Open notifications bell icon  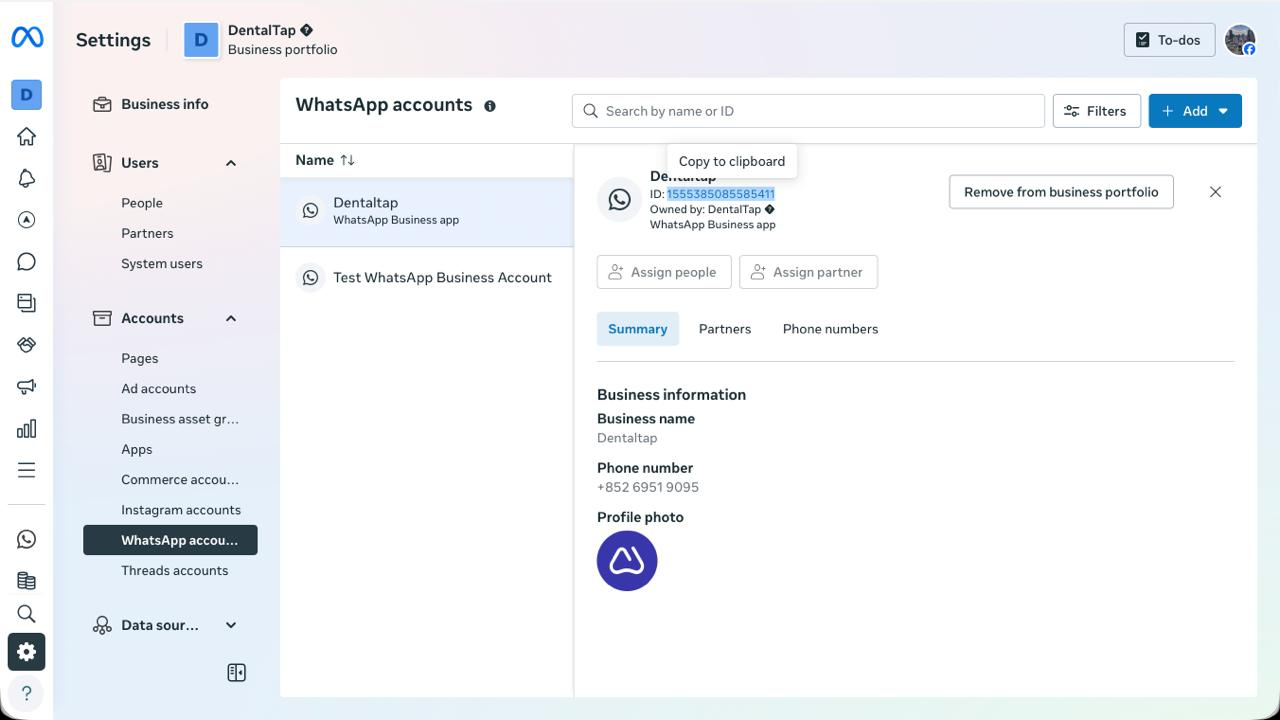[27, 178]
